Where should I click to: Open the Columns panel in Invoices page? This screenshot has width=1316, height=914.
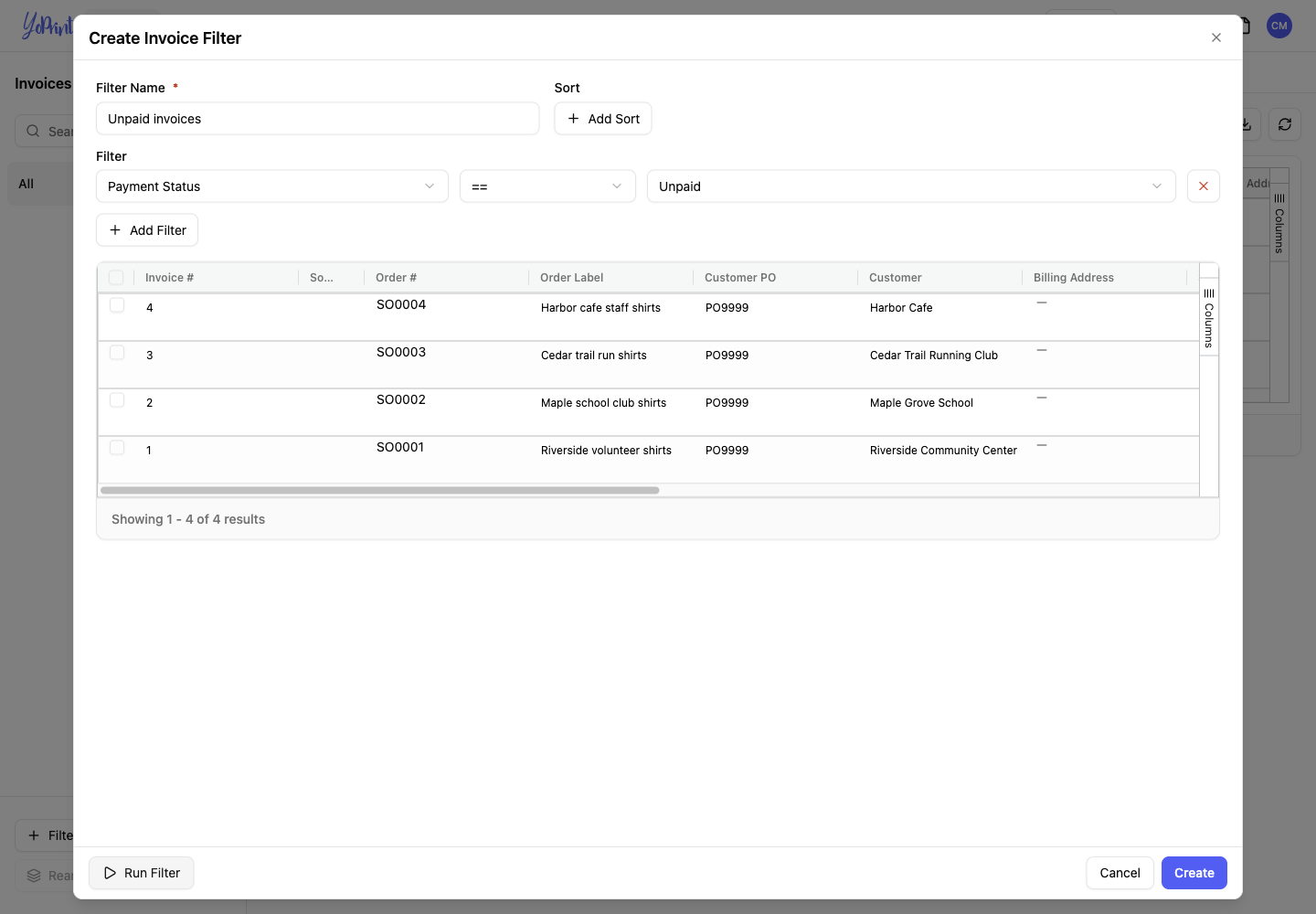1279,223
